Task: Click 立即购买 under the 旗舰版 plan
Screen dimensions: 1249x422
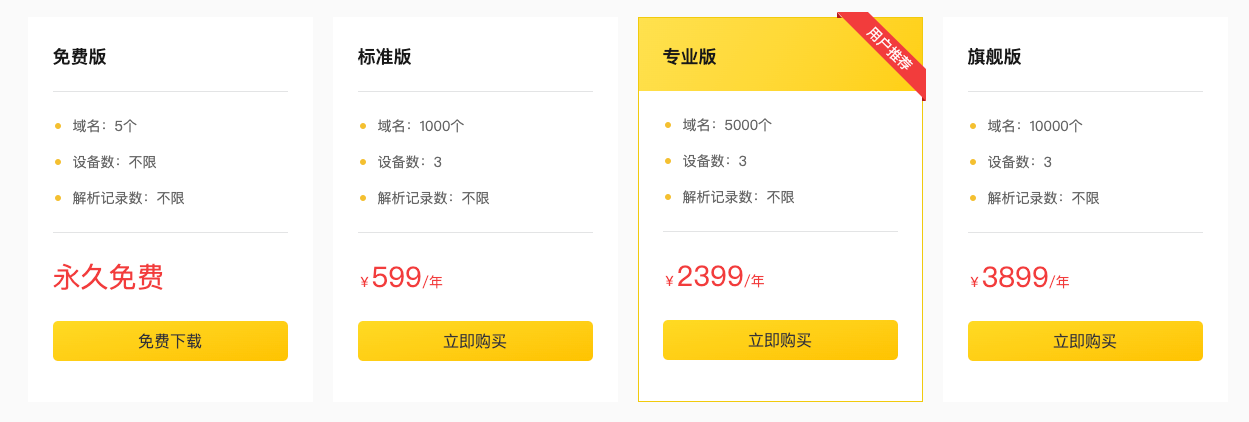Action: click(1085, 341)
